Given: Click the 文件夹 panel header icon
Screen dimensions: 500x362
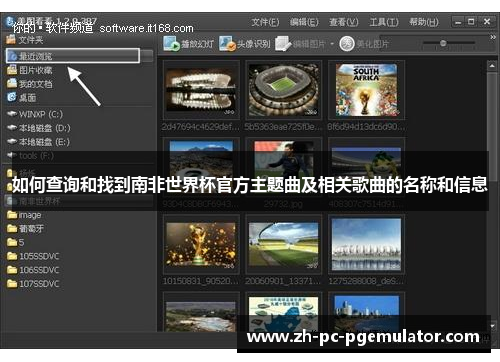Looking at the screenshot, I should coord(11,40).
